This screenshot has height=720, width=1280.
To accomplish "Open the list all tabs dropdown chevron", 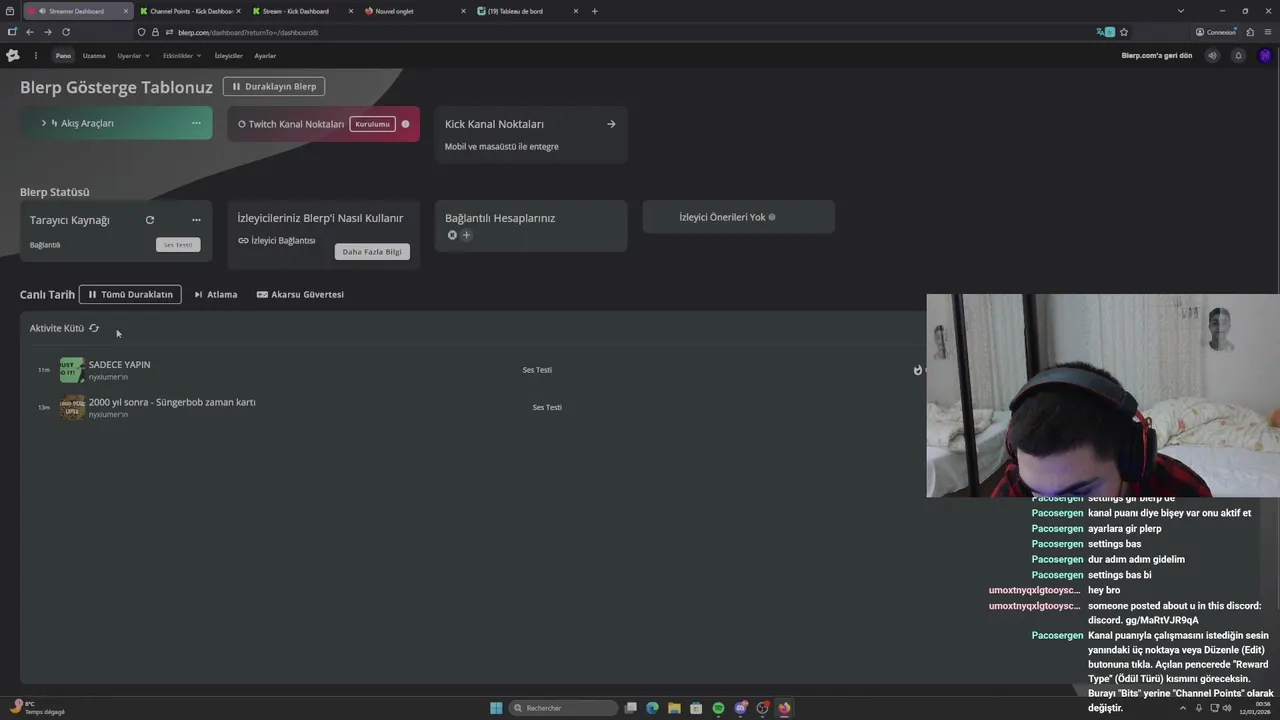I will click(1181, 11).
